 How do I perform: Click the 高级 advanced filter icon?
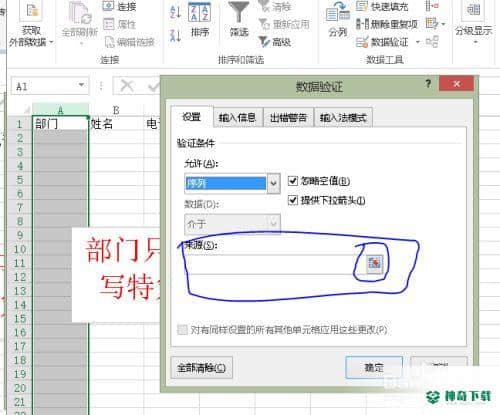[264, 42]
